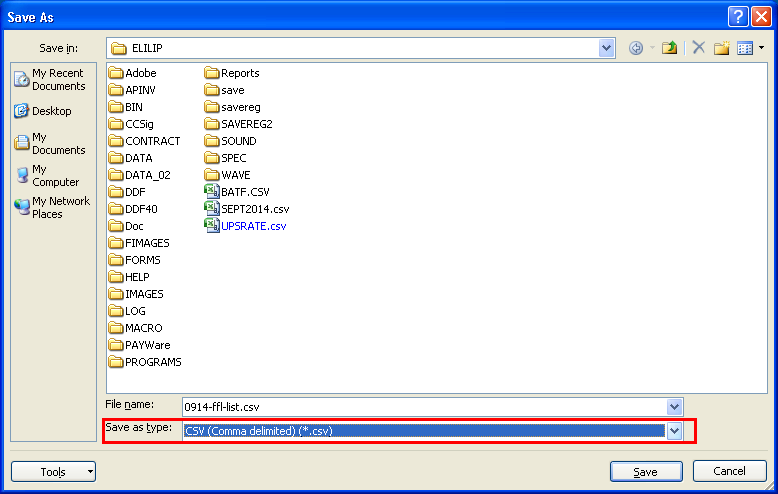Open My Network Places shortcut
Image resolution: width=778 pixels, height=494 pixels.
pyautogui.click(x=52, y=207)
